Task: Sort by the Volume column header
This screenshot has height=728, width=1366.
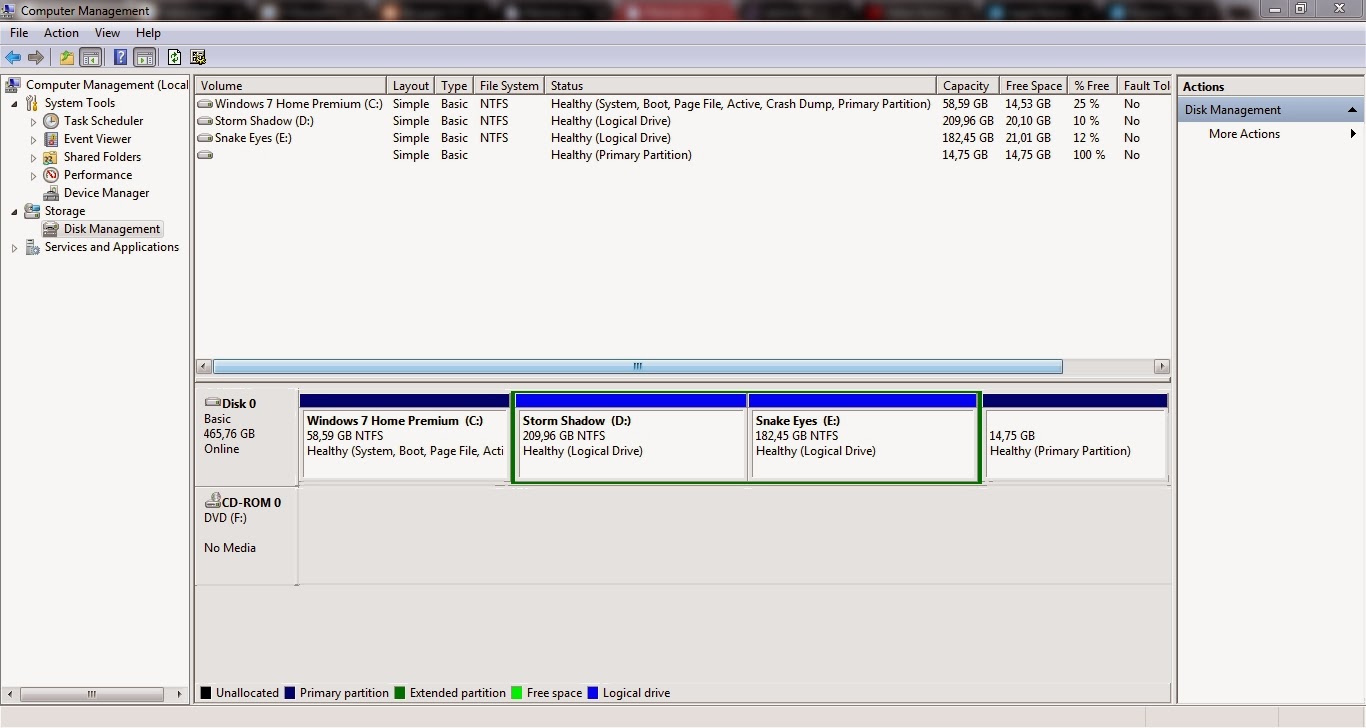Action: pyautogui.click(x=290, y=86)
